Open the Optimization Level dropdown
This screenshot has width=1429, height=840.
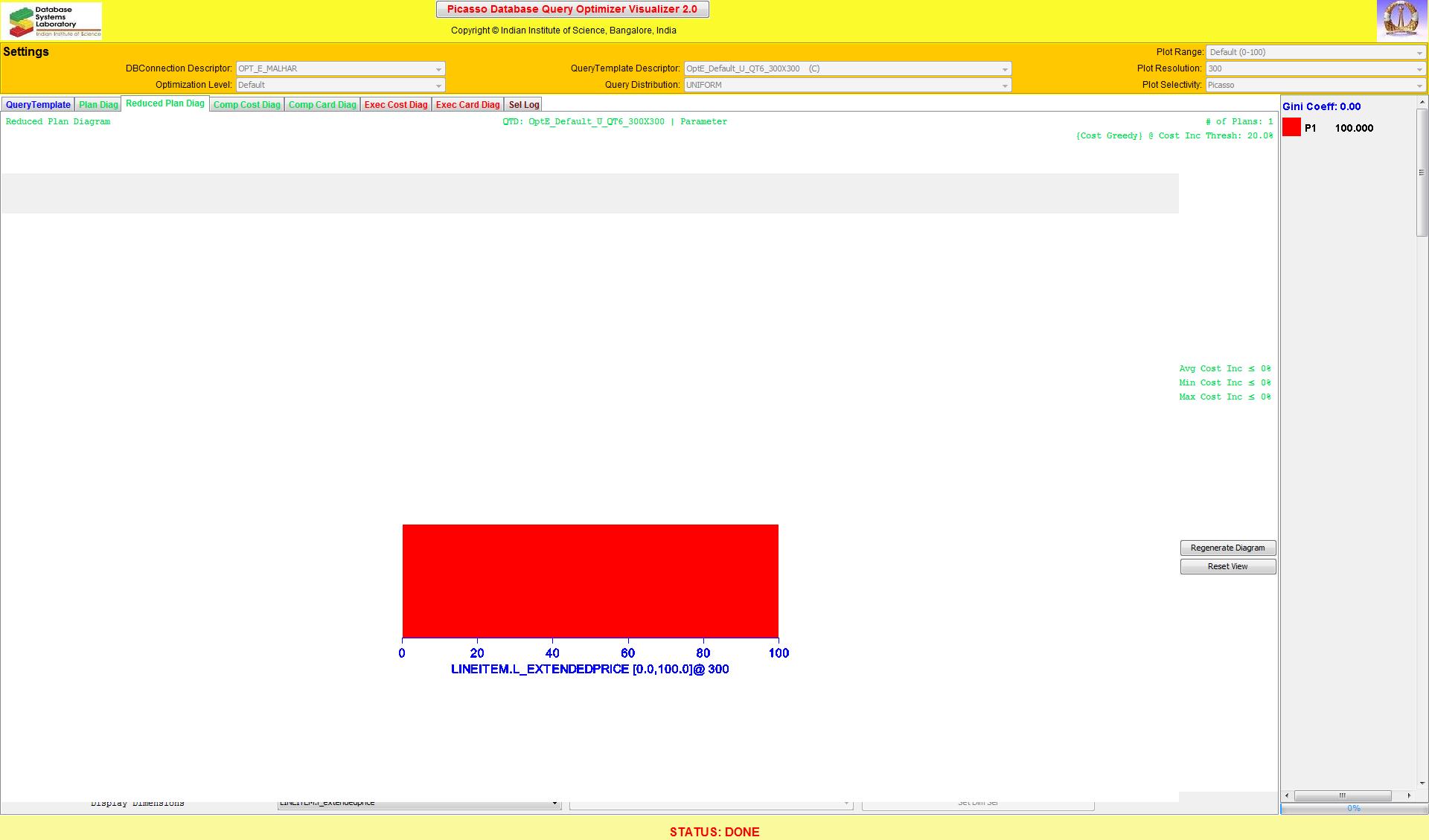pos(438,86)
